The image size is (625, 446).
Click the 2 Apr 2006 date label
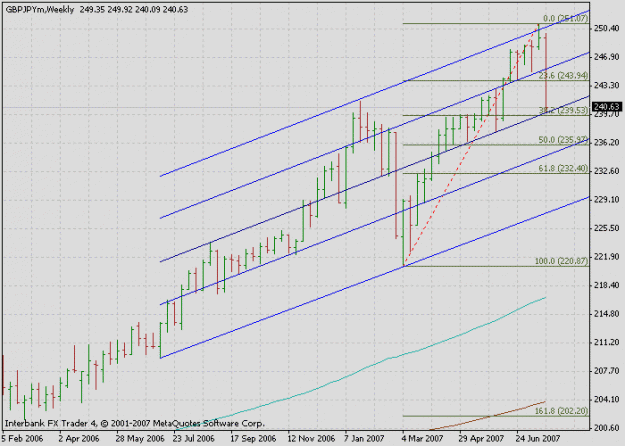pyautogui.click(x=79, y=439)
